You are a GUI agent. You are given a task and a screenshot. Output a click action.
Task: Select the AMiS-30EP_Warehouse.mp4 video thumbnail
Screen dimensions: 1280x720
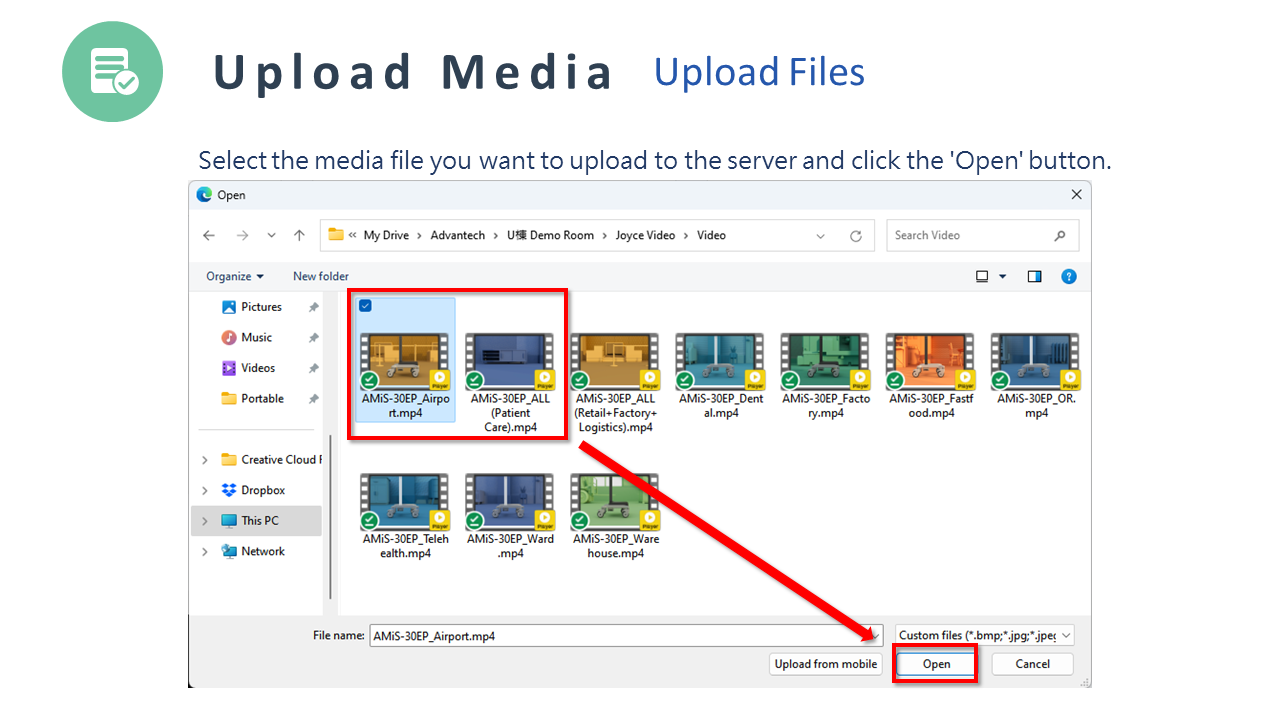coord(616,503)
